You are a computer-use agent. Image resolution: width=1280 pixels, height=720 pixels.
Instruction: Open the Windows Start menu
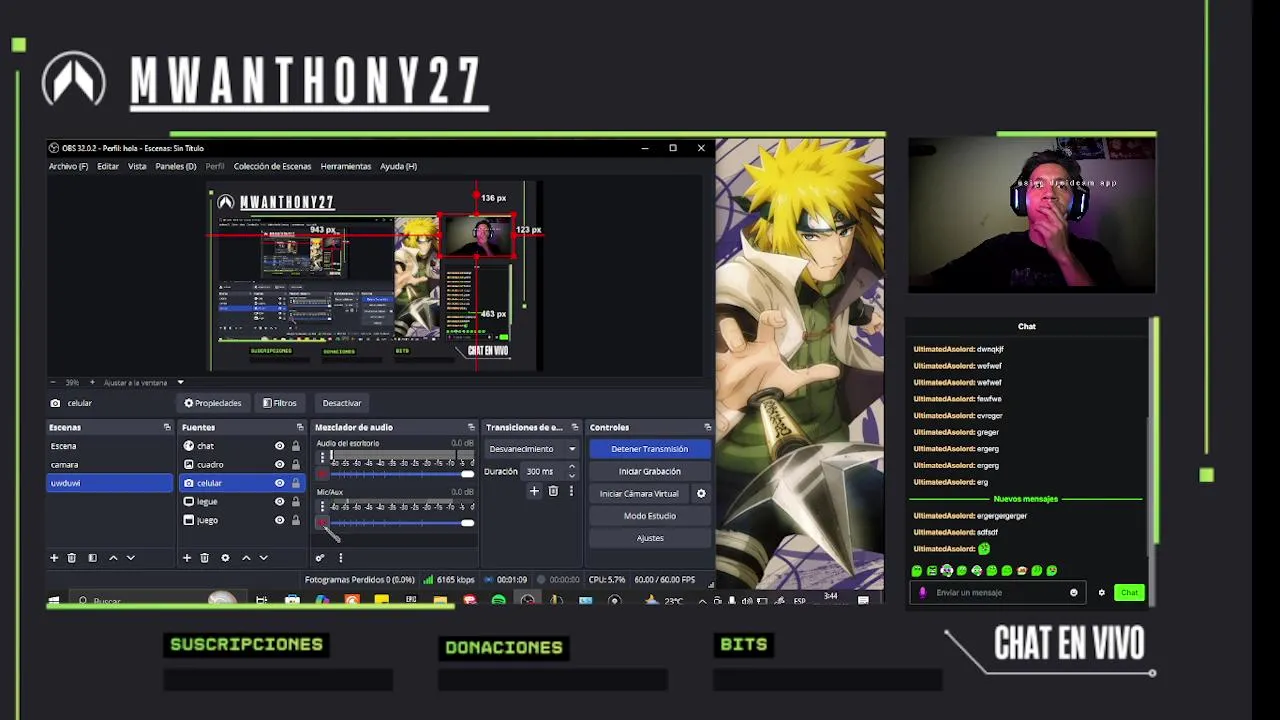54,601
